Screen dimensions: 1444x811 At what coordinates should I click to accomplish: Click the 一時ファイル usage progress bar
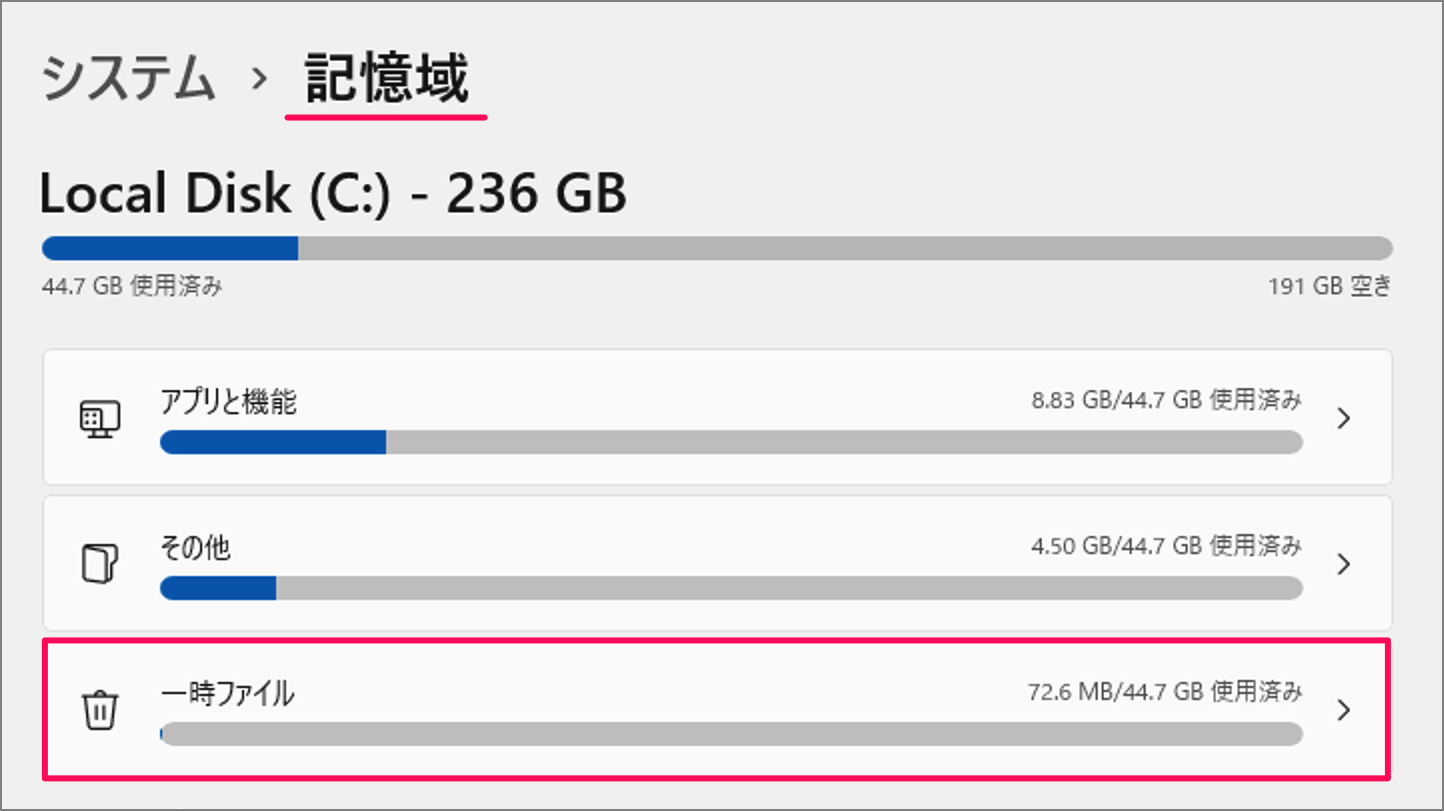[x=730, y=734]
